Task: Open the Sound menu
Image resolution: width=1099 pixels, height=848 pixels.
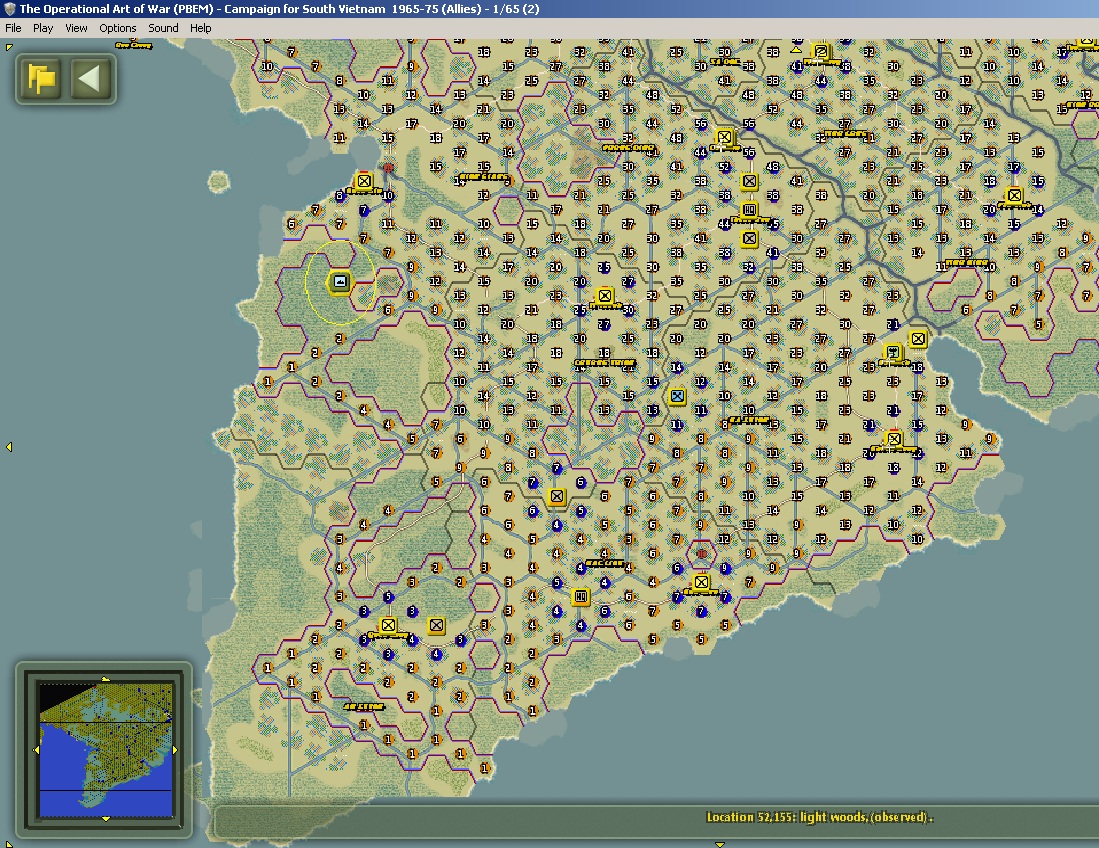Action: (163, 28)
